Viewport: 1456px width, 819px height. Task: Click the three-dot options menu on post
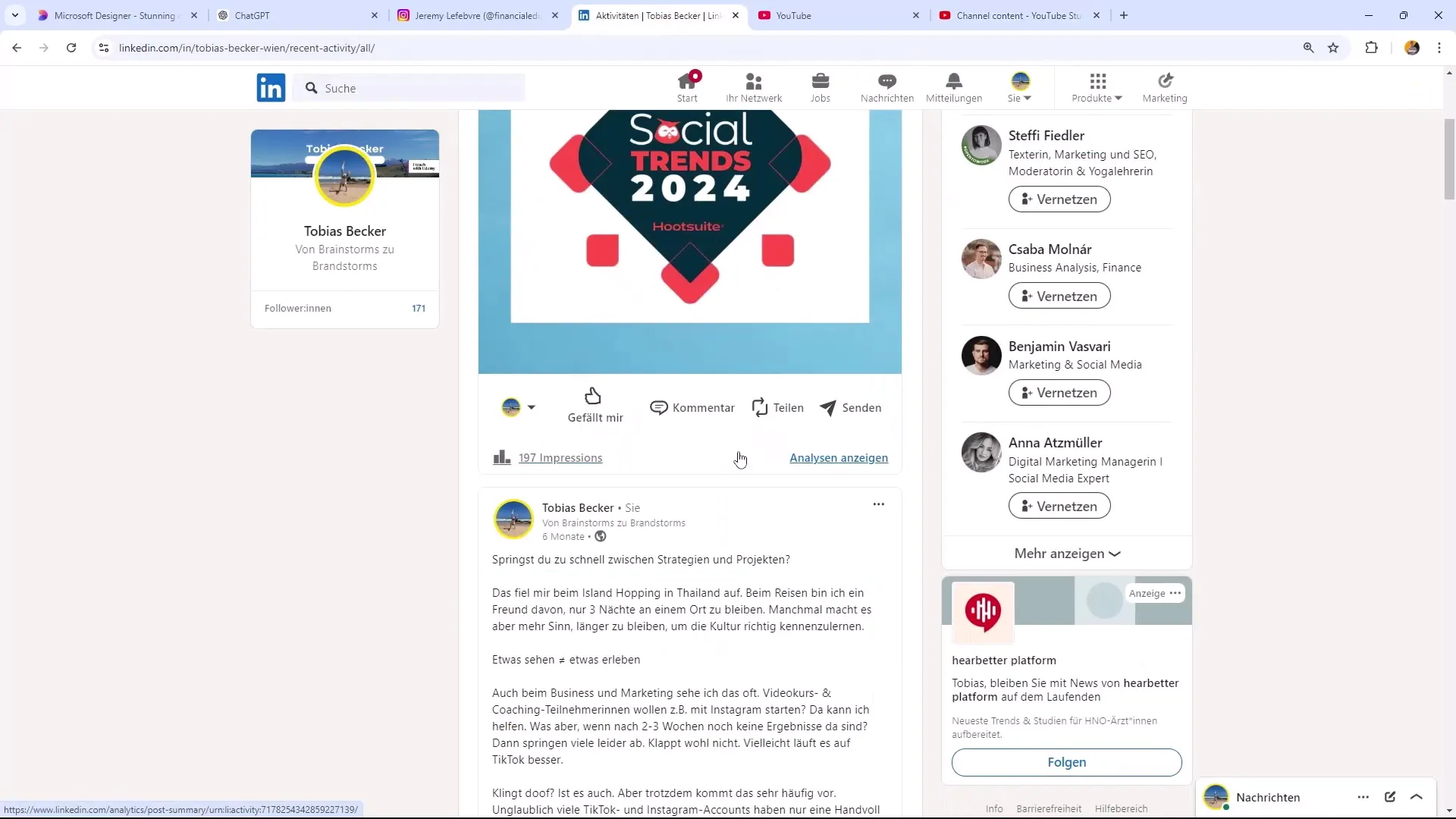pos(879,504)
